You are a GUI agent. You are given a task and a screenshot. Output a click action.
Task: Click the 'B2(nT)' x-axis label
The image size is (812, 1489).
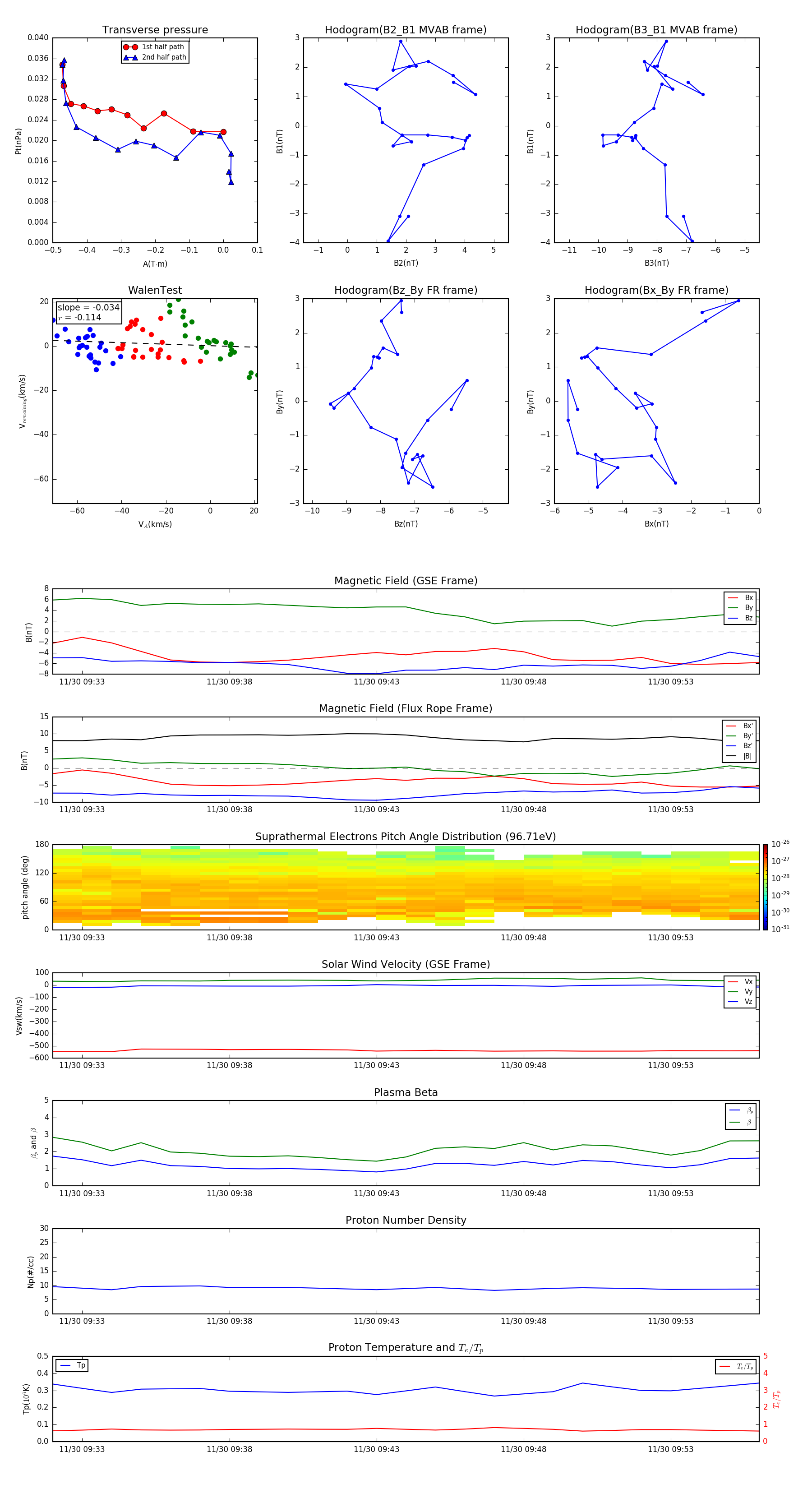click(406, 263)
